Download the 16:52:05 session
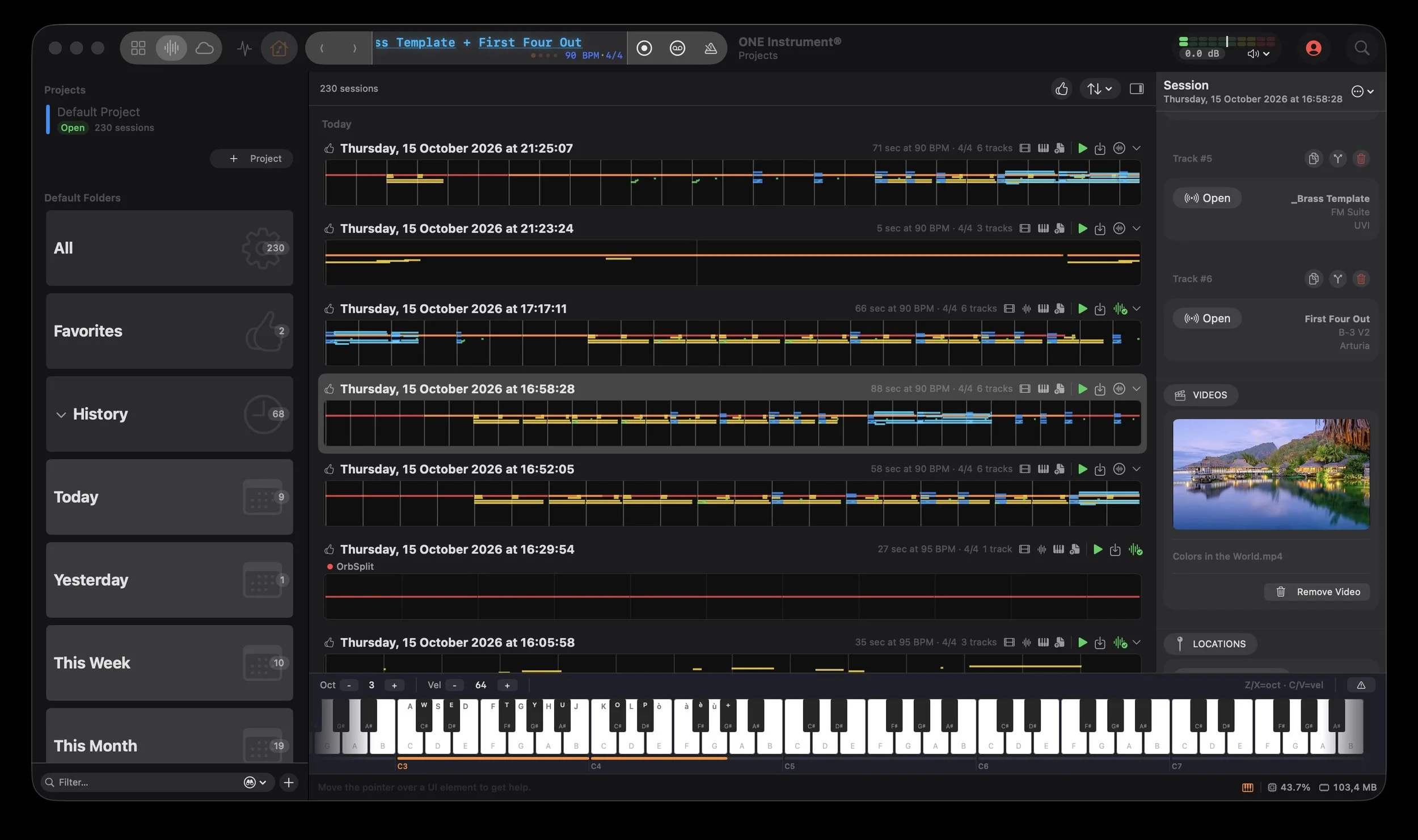The image size is (1418, 840). coord(1099,470)
